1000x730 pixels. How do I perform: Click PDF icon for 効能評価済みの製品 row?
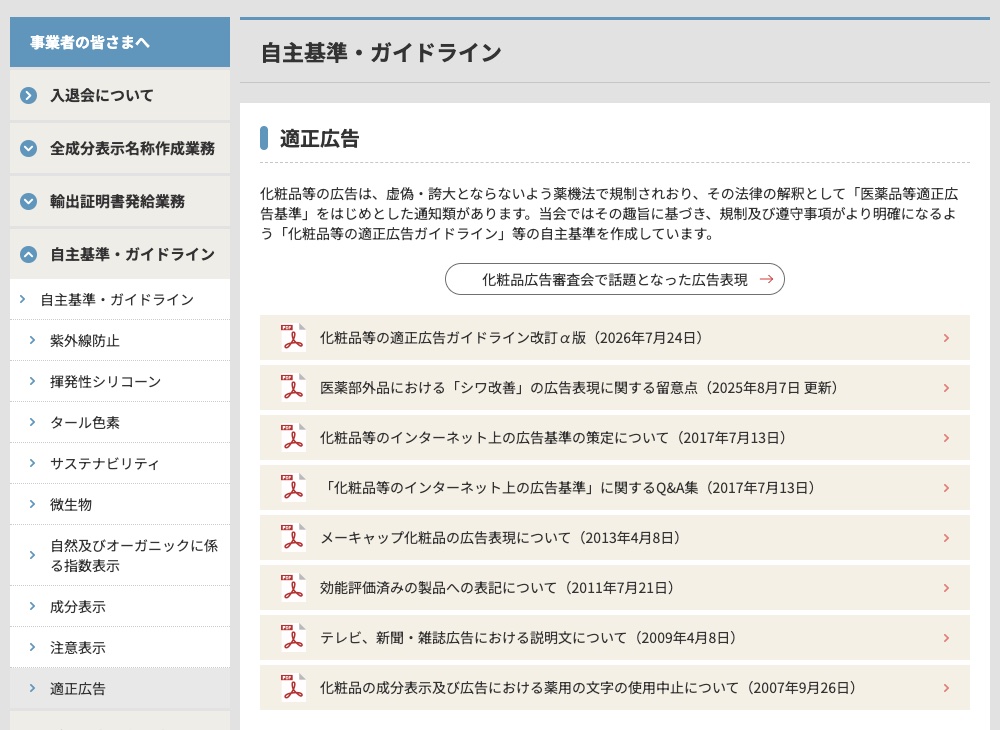293,588
